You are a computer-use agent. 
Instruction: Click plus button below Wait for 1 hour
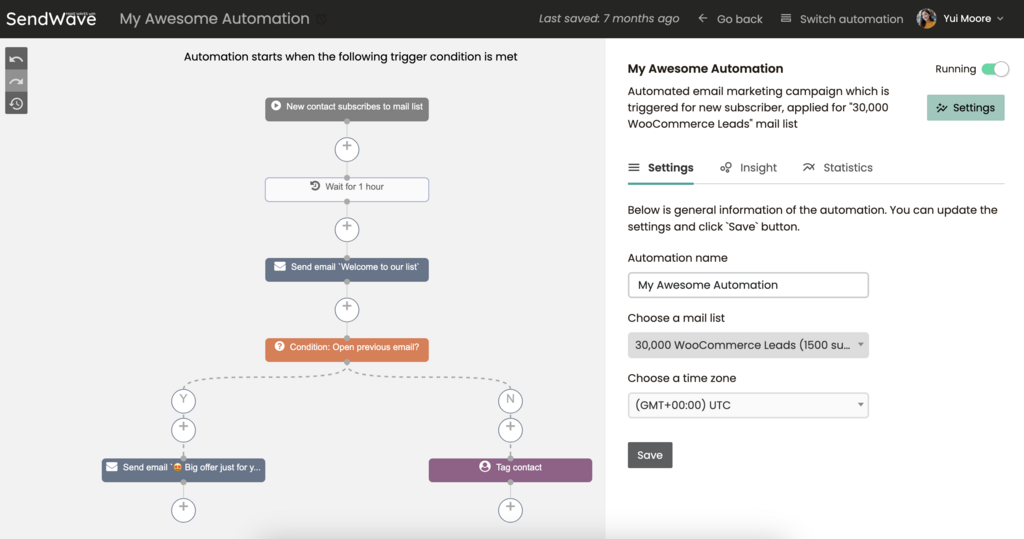coord(347,229)
